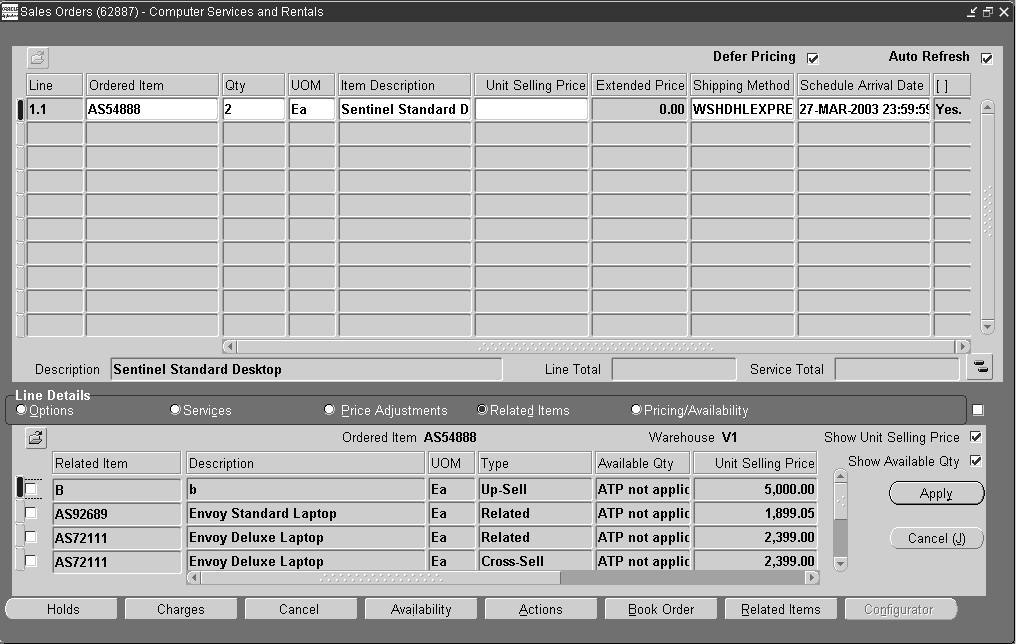This screenshot has width=1016, height=644.
Task: Select the Price Adjustments radio button
Action: click(x=329, y=409)
